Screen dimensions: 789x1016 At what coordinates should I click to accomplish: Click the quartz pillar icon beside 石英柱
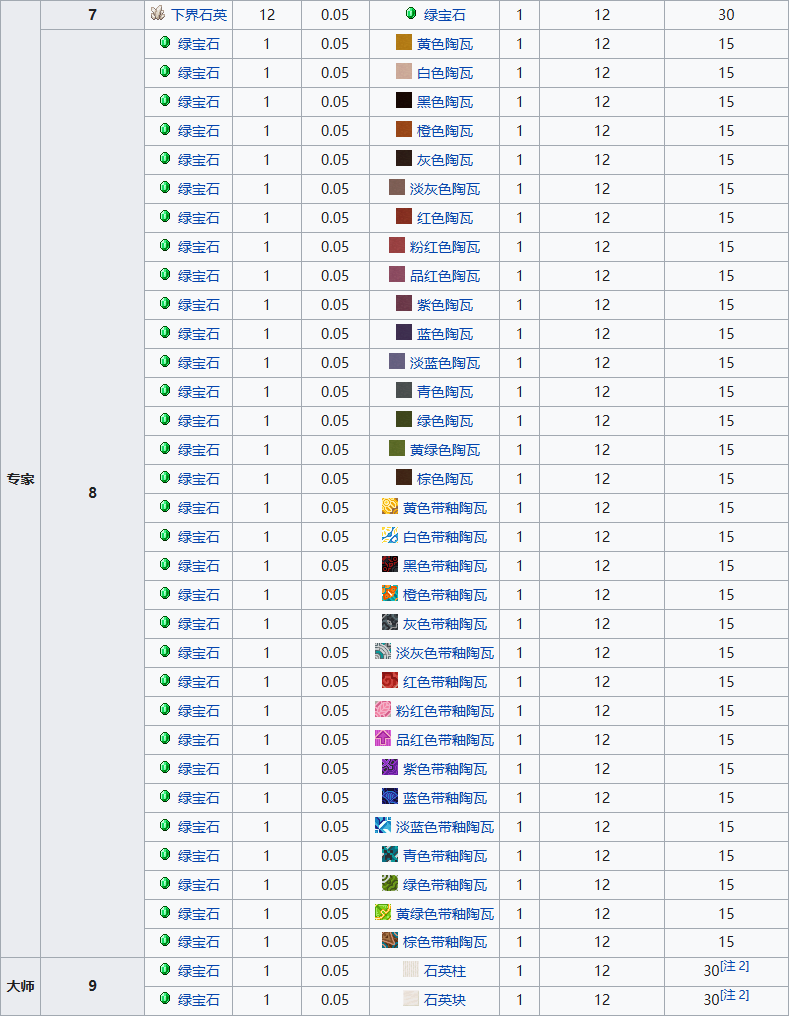(411, 971)
